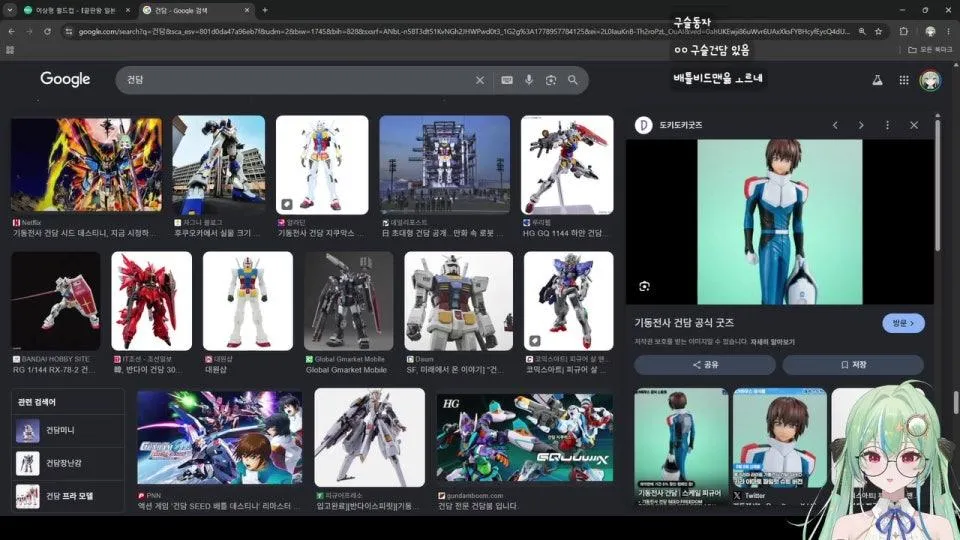This screenshot has width=960, height=540.
Task: Switch to the first browser tab
Action: point(76,10)
